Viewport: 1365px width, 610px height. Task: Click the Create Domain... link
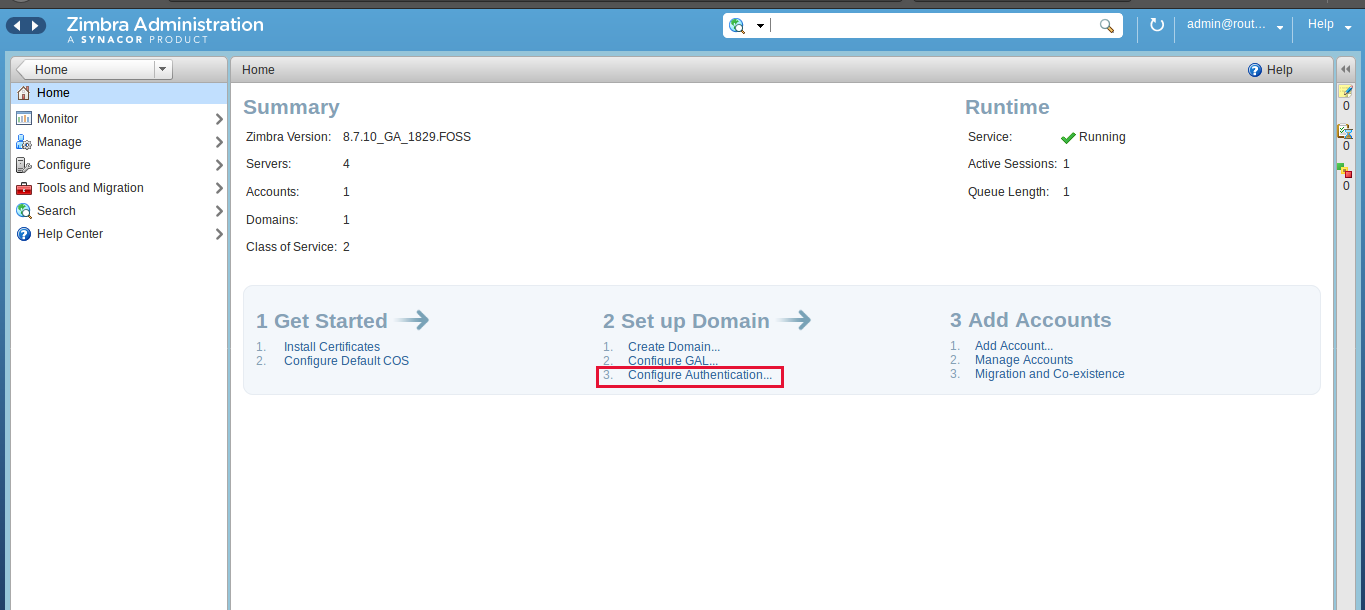pyautogui.click(x=674, y=347)
